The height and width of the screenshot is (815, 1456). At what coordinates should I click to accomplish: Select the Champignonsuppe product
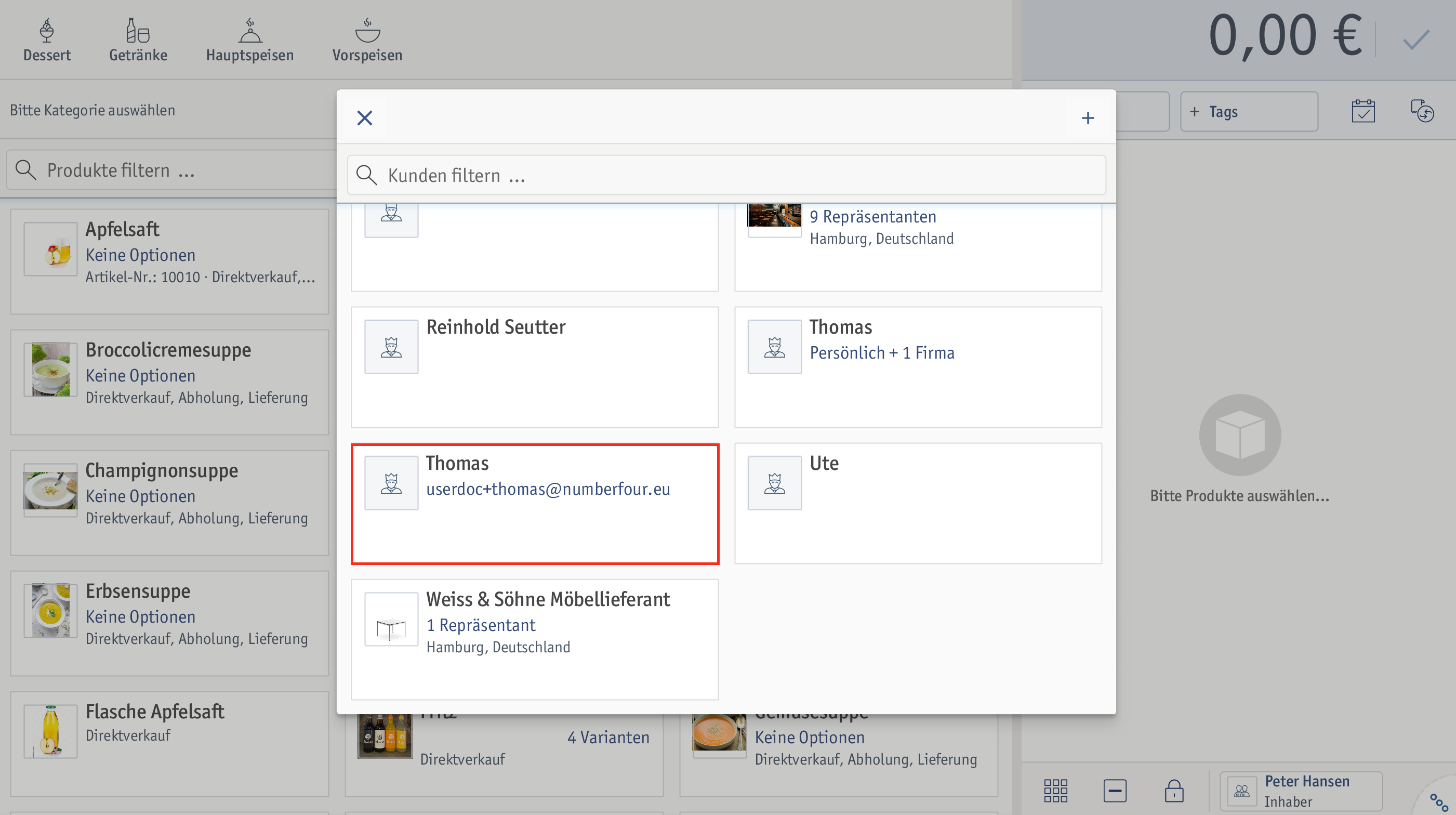pyautogui.click(x=169, y=503)
